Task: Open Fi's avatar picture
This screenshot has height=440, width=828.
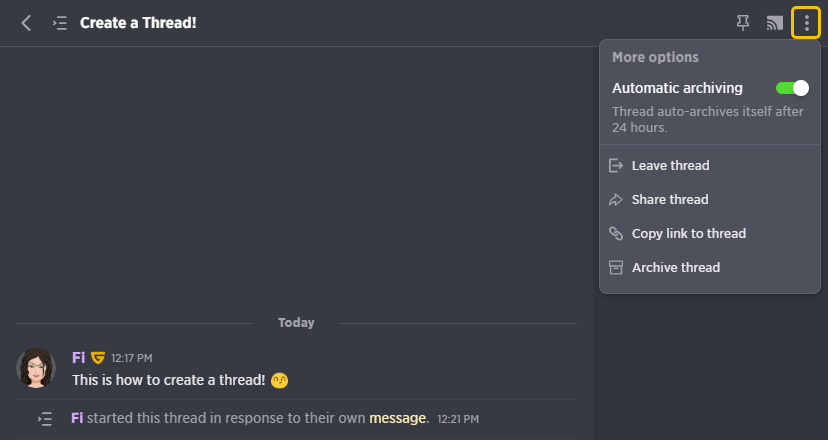Action: (36, 368)
